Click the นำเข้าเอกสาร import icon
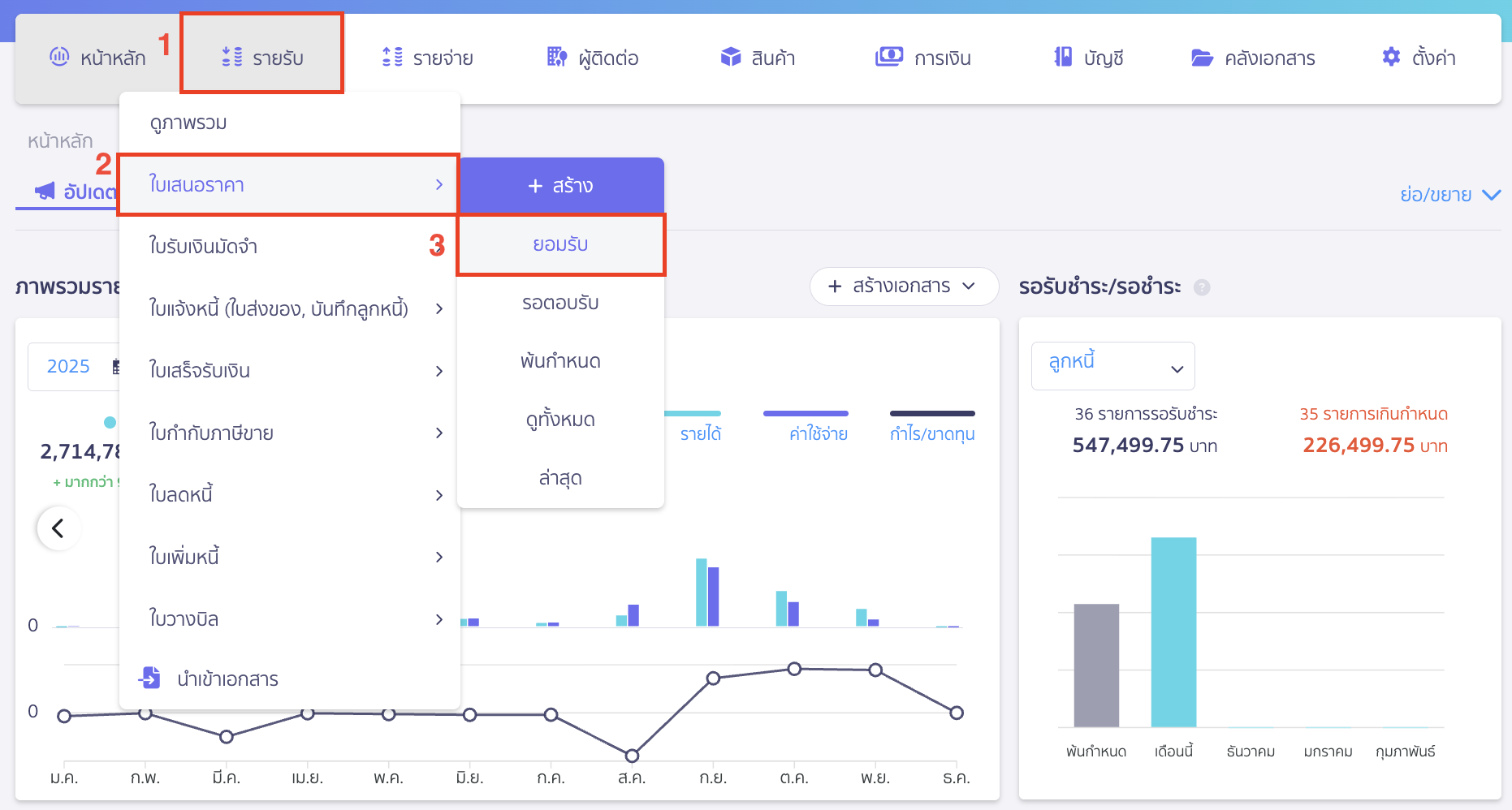Image resolution: width=1512 pixels, height=810 pixels. (x=150, y=678)
